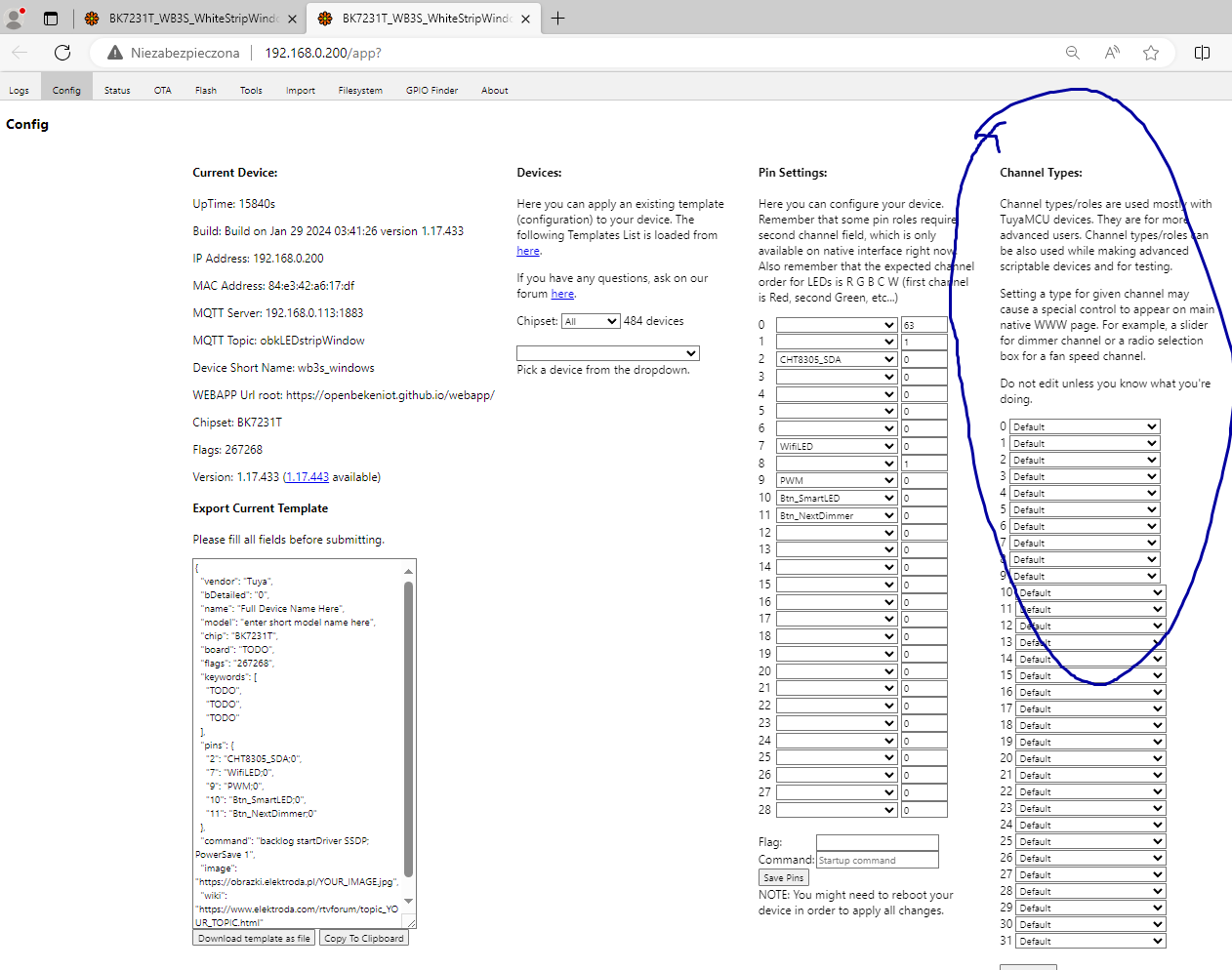1232x970 pixels.
Task: Click the Startup command input field
Action: [x=877, y=860]
